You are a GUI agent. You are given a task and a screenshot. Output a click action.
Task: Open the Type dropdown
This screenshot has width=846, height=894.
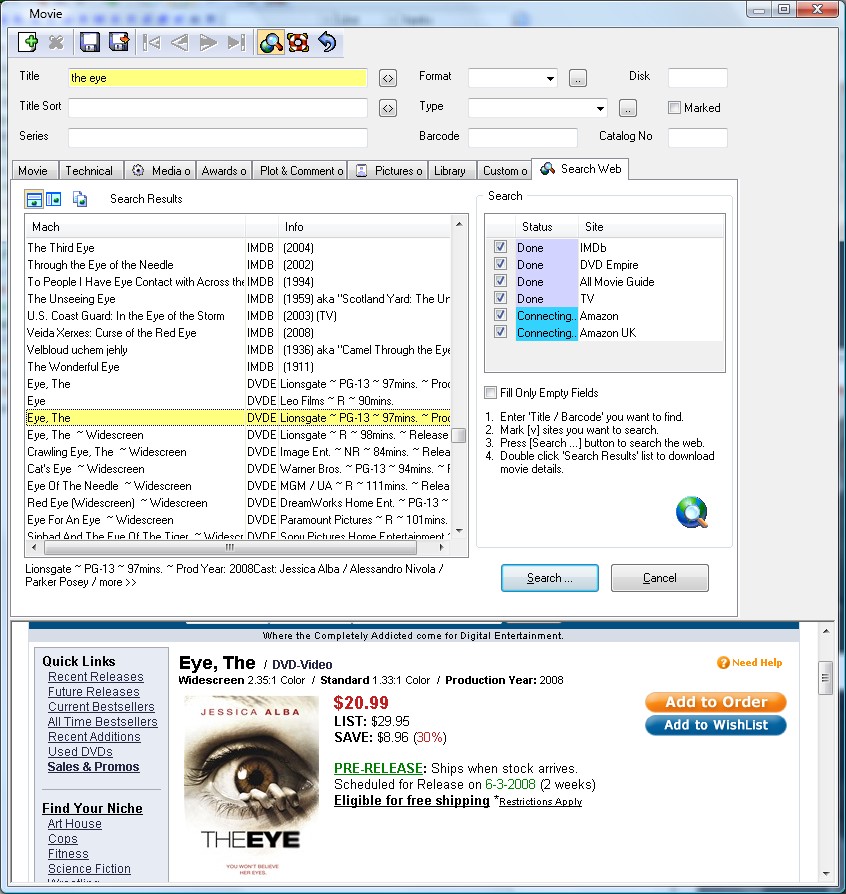pos(600,108)
